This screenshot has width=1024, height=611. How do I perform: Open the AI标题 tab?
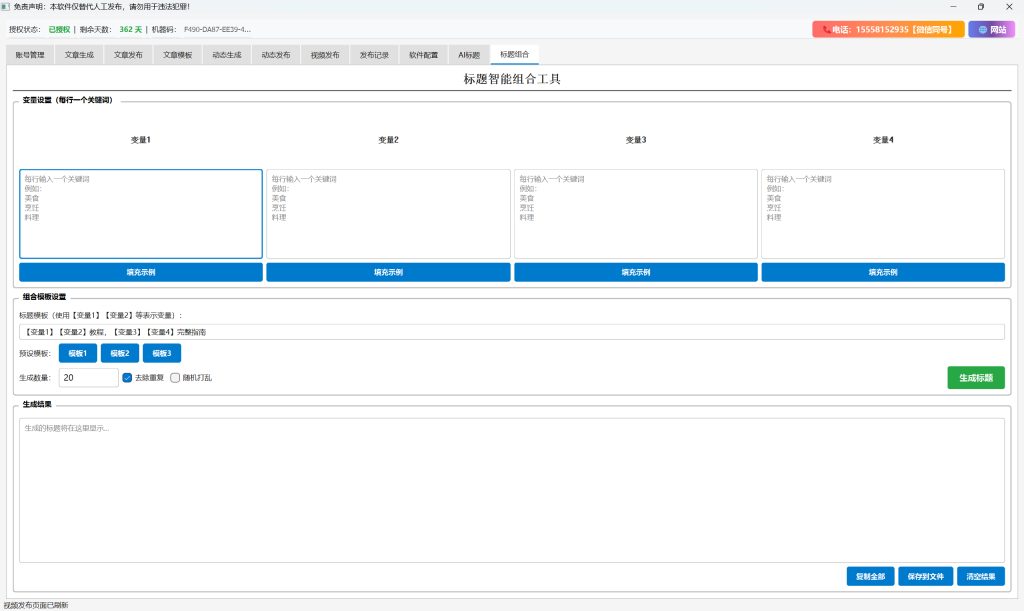click(x=469, y=55)
